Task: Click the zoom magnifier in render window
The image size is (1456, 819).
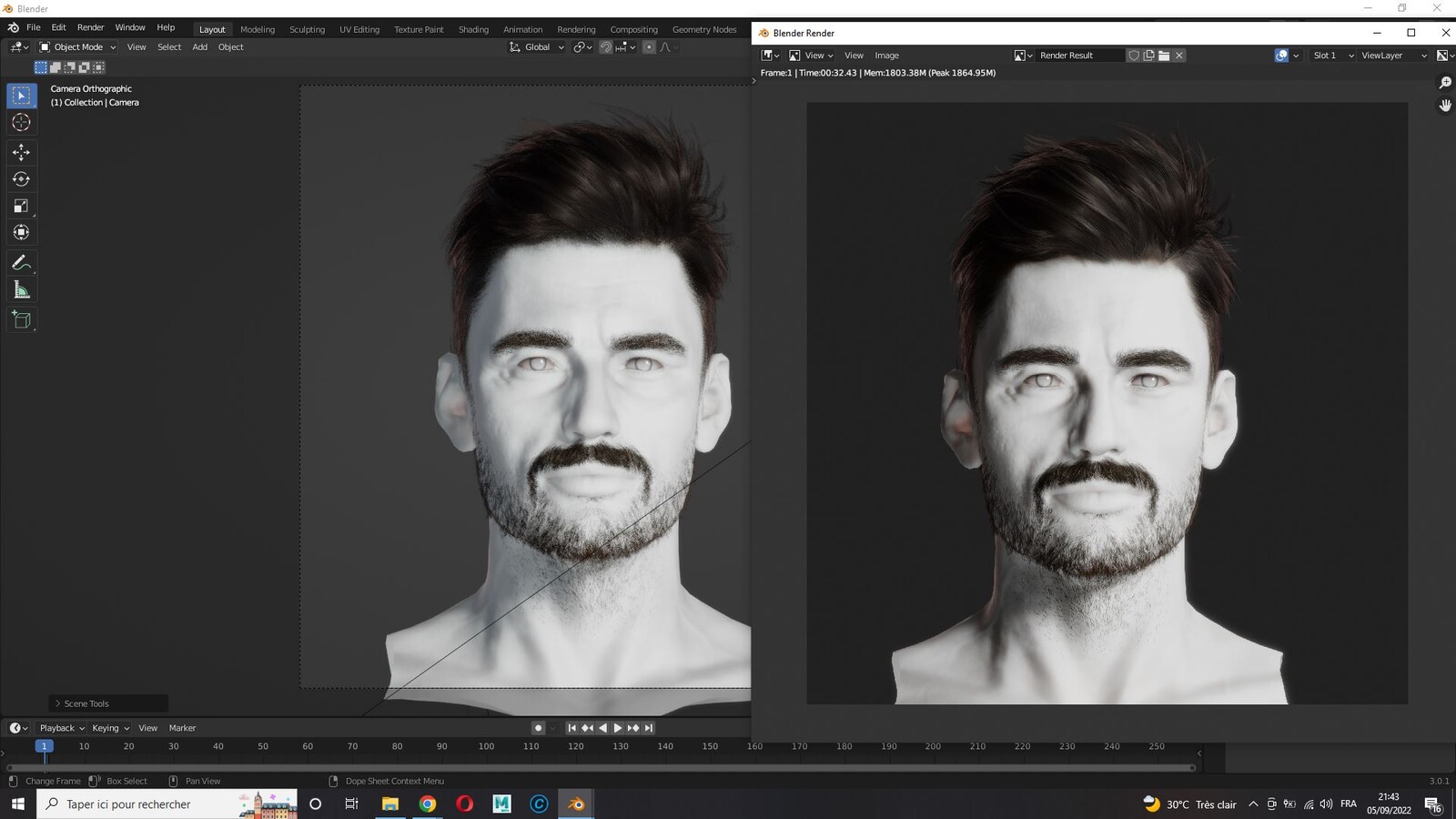Action: [1445, 83]
